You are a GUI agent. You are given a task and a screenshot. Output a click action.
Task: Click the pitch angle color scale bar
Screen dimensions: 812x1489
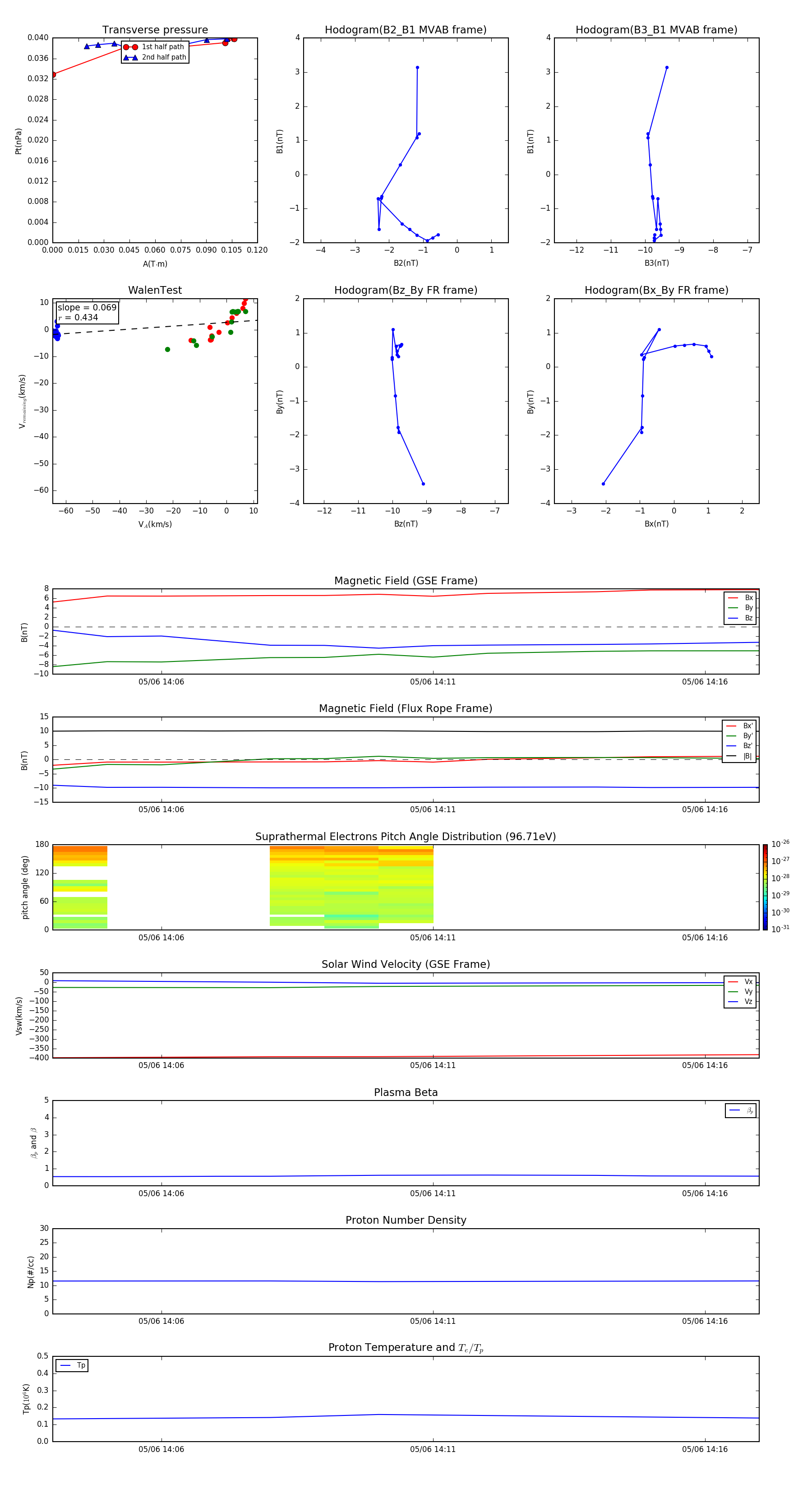765,887
